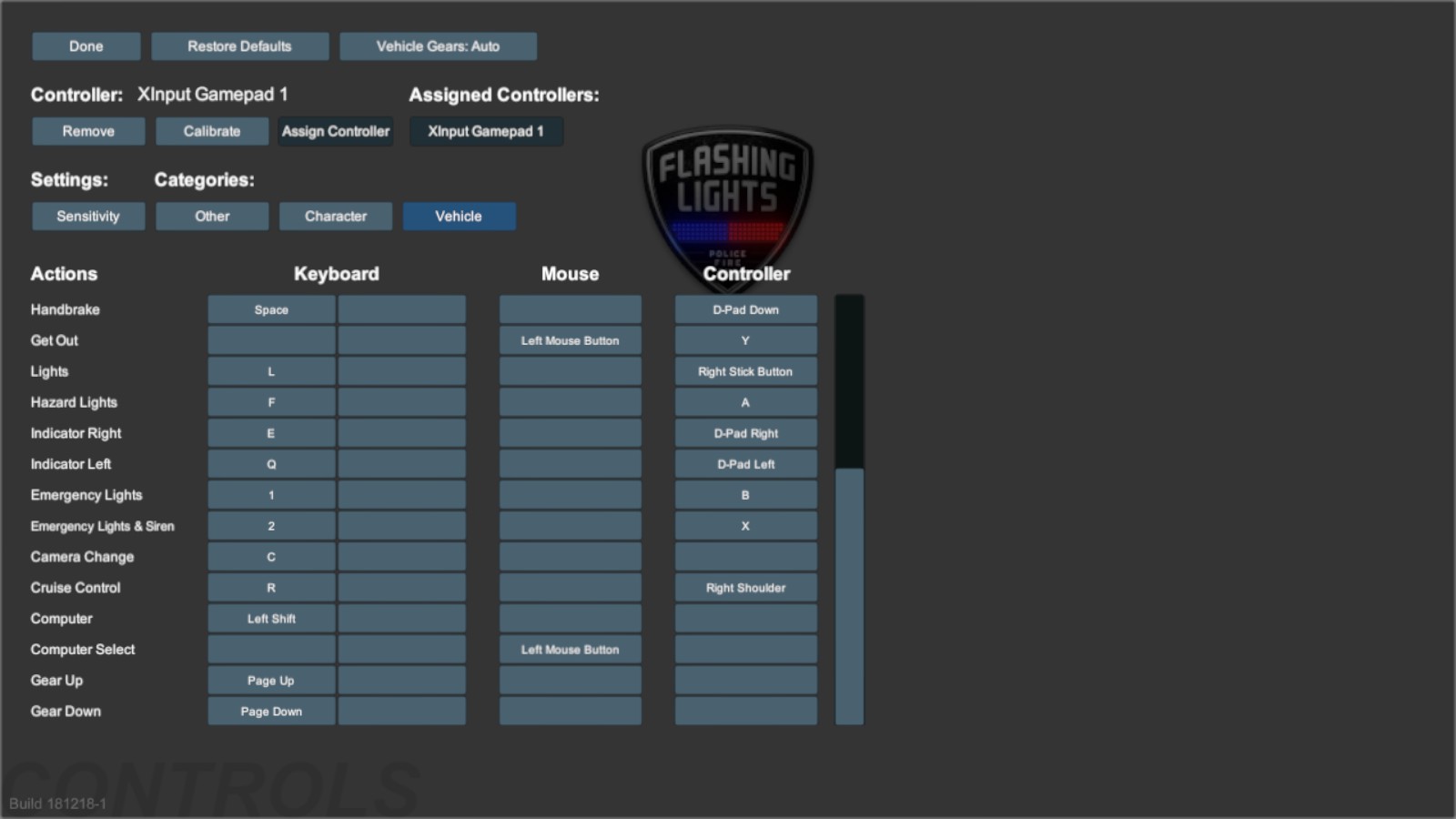Change Get Out controller Y binding

pos(746,340)
